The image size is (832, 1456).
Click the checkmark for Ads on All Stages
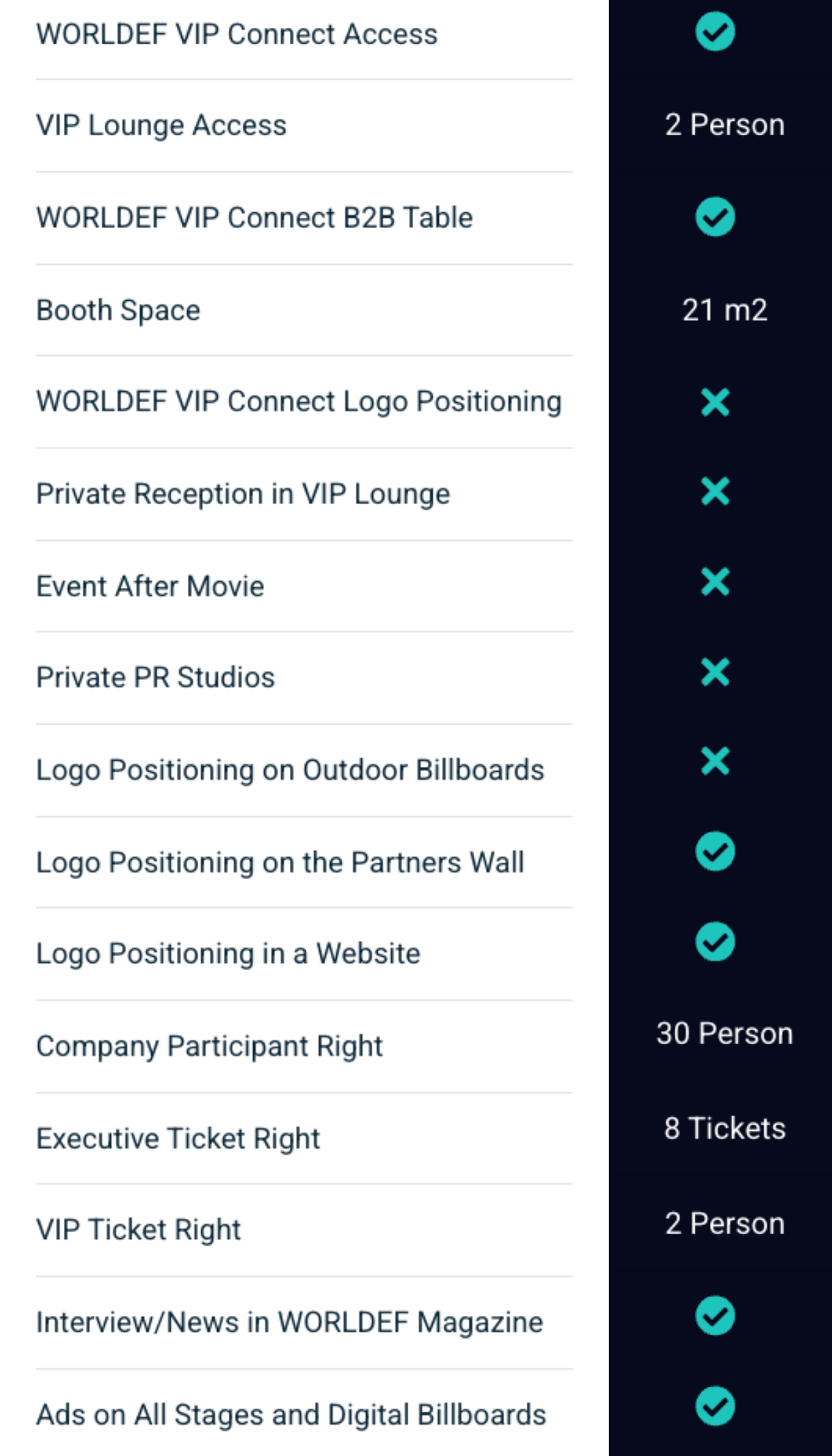[x=715, y=1406]
